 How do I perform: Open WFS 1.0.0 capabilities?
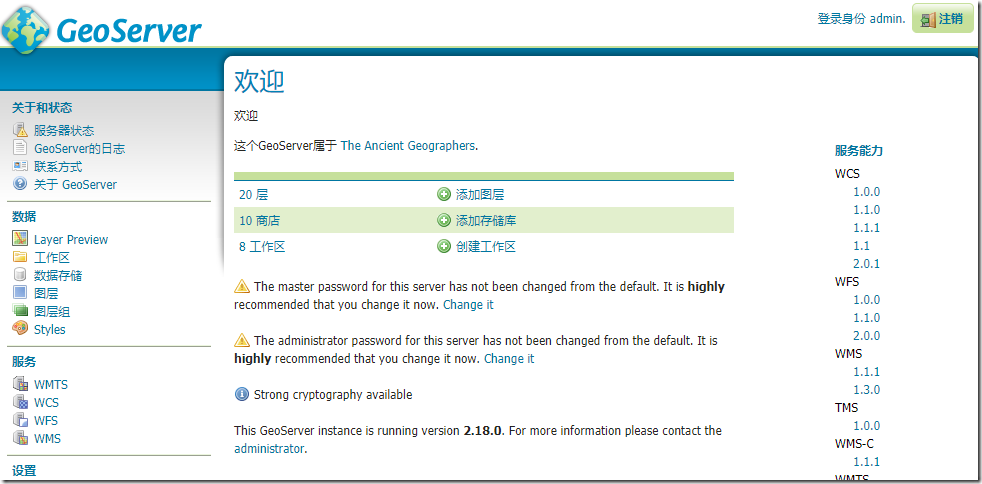click(866, 299)
